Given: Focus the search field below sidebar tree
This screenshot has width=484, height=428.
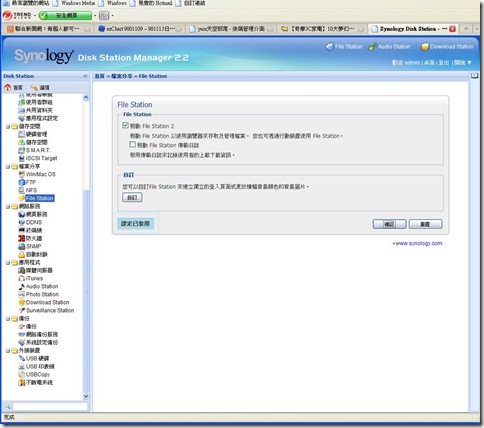Looking at the screenshot, I should click(50, 406).
